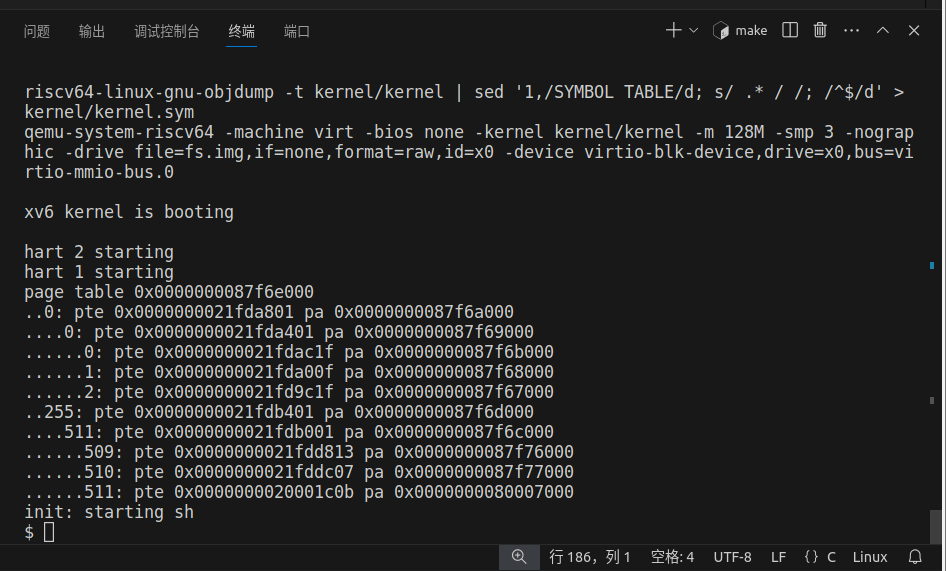
Task: Open the 调试控制台 tab
Action: [167, 31]
